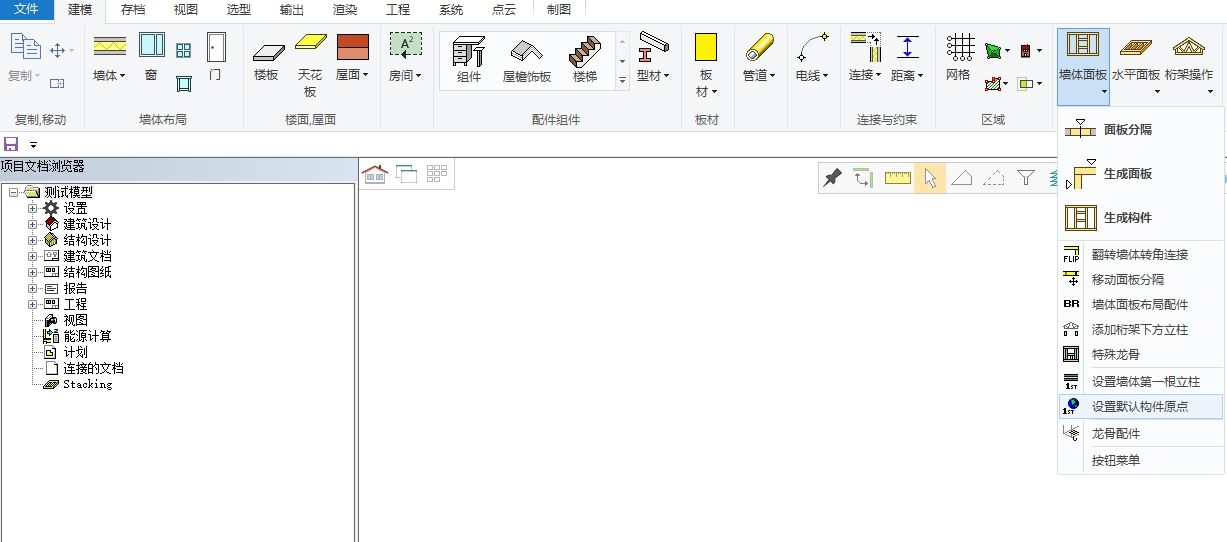Image resolution: width=1227 pixels, height=542 pixels.
Task: Open the 屋面 dropdown arrow
Action: tap(366, 75)
